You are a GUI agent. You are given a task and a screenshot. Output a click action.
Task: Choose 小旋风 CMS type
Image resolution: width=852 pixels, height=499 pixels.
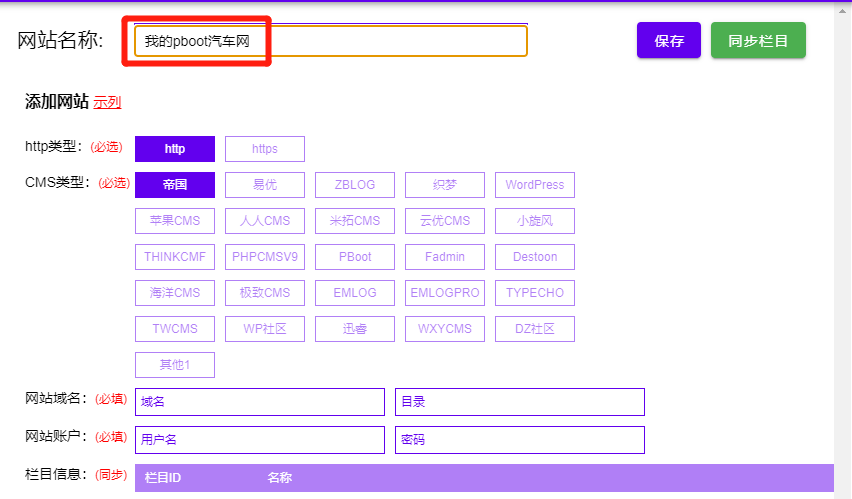point(535,221)
